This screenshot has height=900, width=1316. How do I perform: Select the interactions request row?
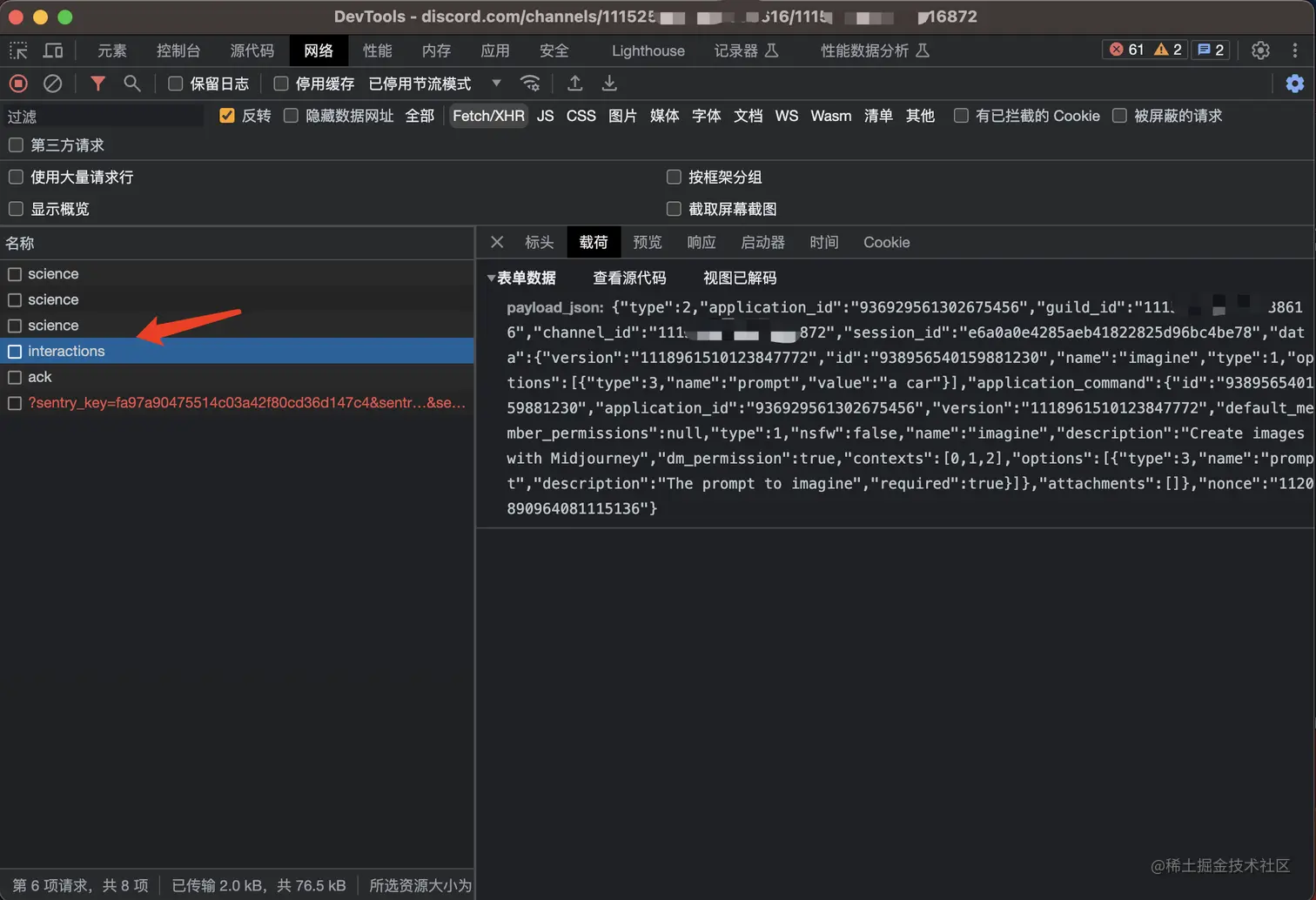237,351
